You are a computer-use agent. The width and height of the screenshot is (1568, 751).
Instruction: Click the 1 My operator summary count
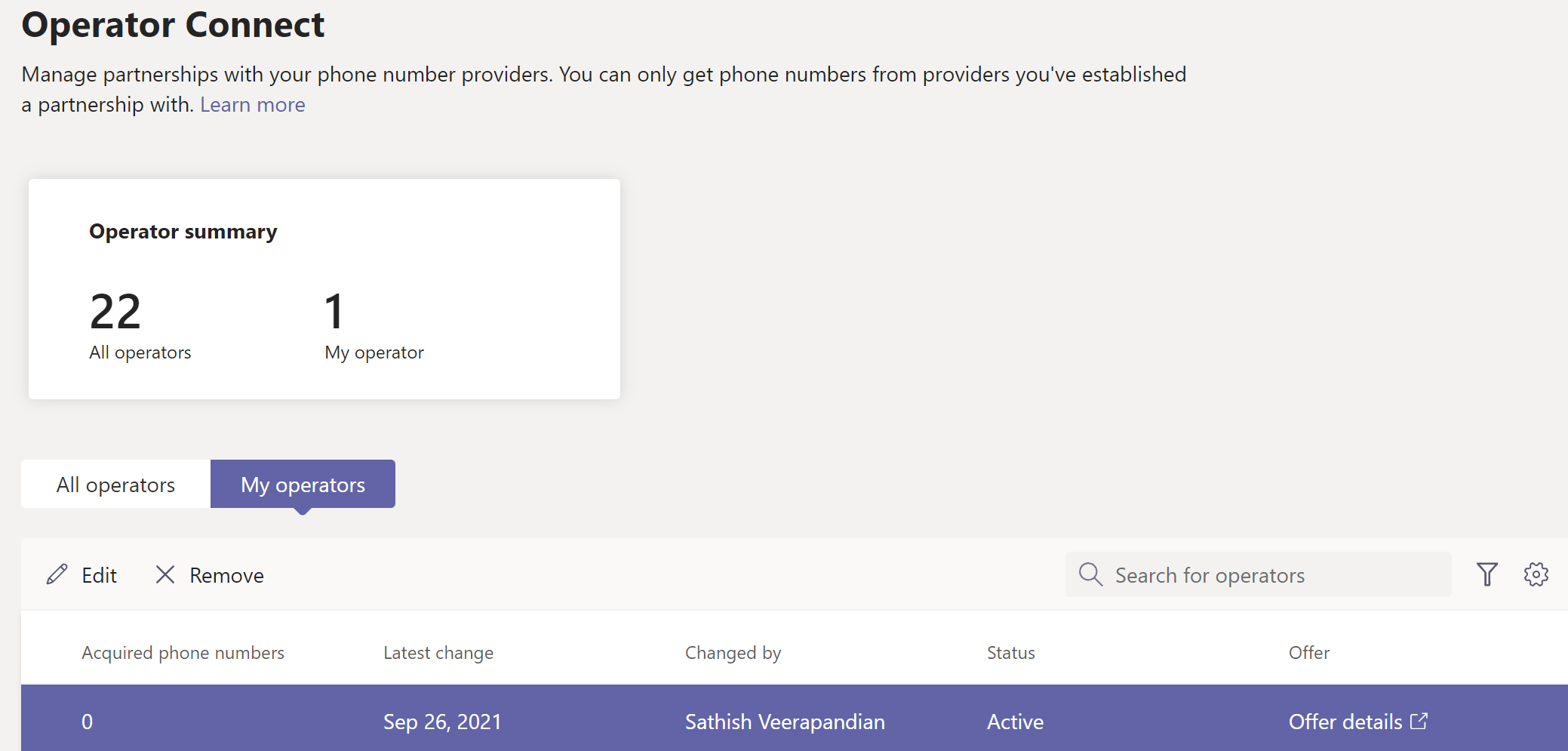coord(334,312)
